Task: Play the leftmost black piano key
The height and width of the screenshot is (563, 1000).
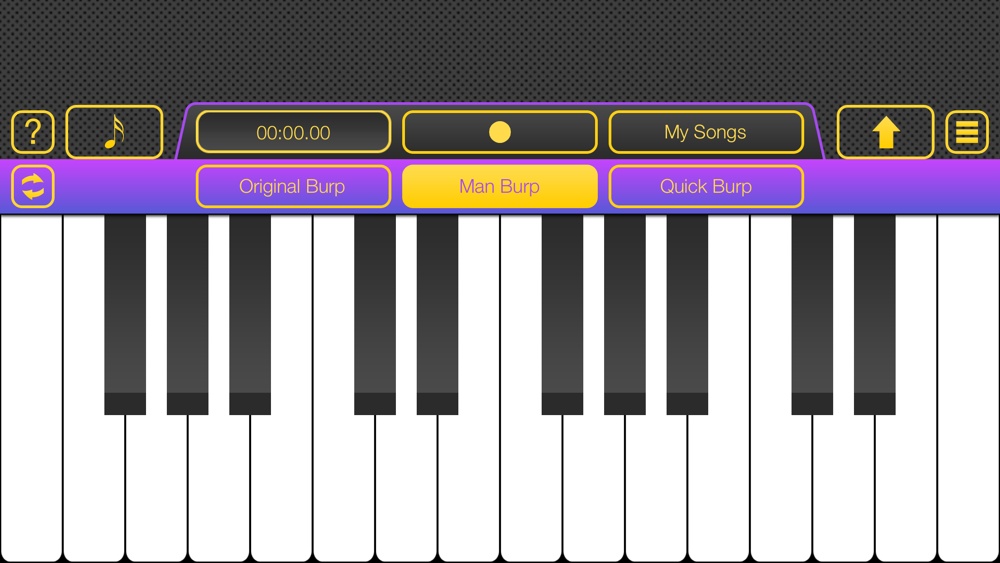Action: pos(125,315)
